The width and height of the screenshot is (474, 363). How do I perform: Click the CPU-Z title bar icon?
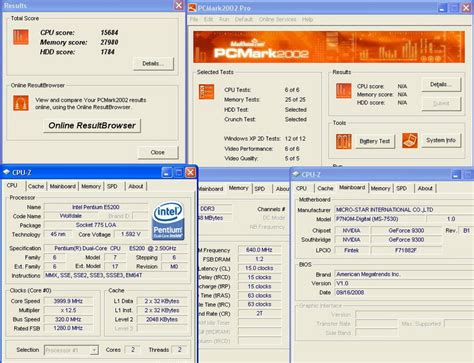point(6,172)
